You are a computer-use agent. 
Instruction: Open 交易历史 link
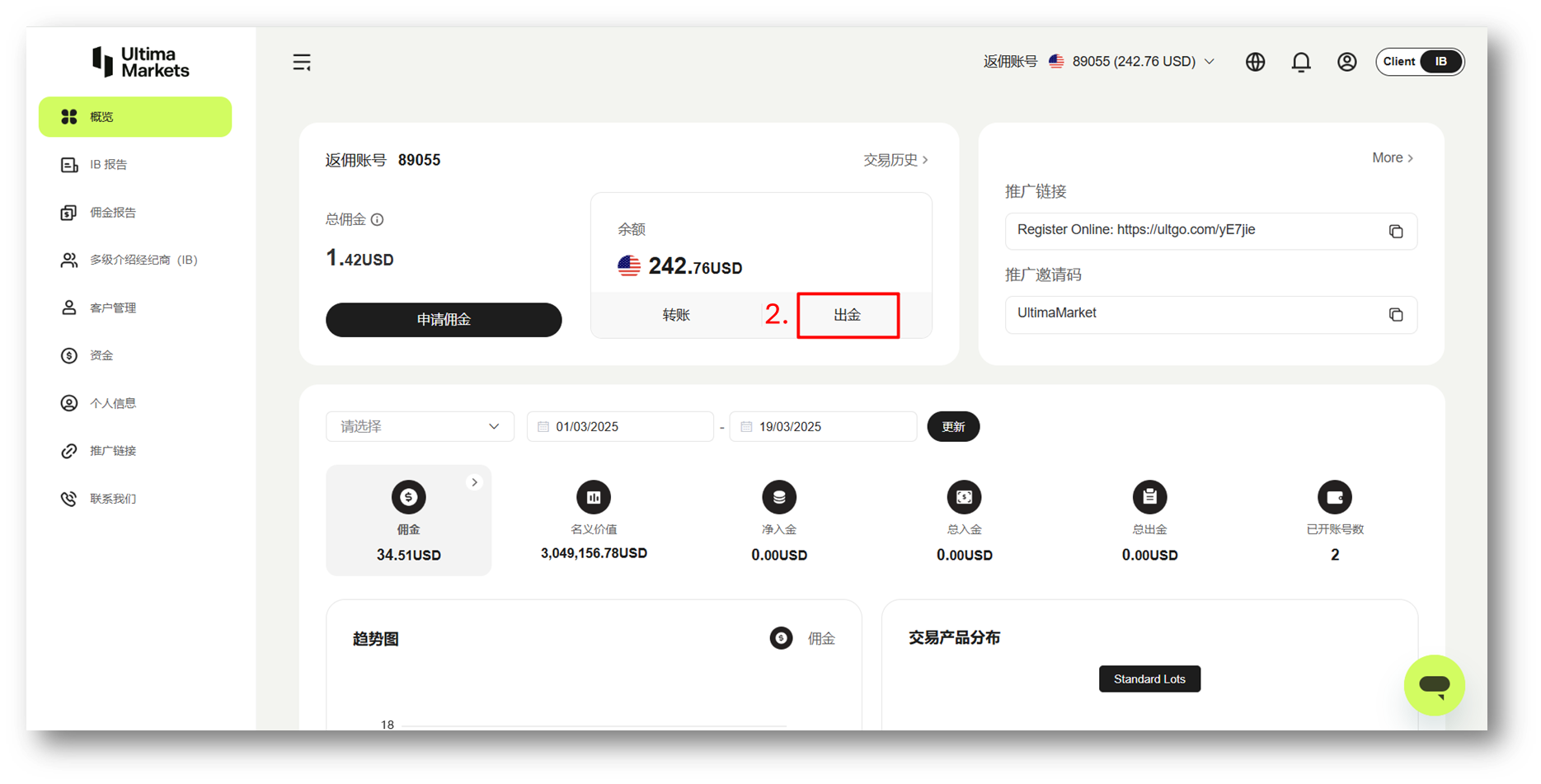pyautogui.click(x=895, y=160)
